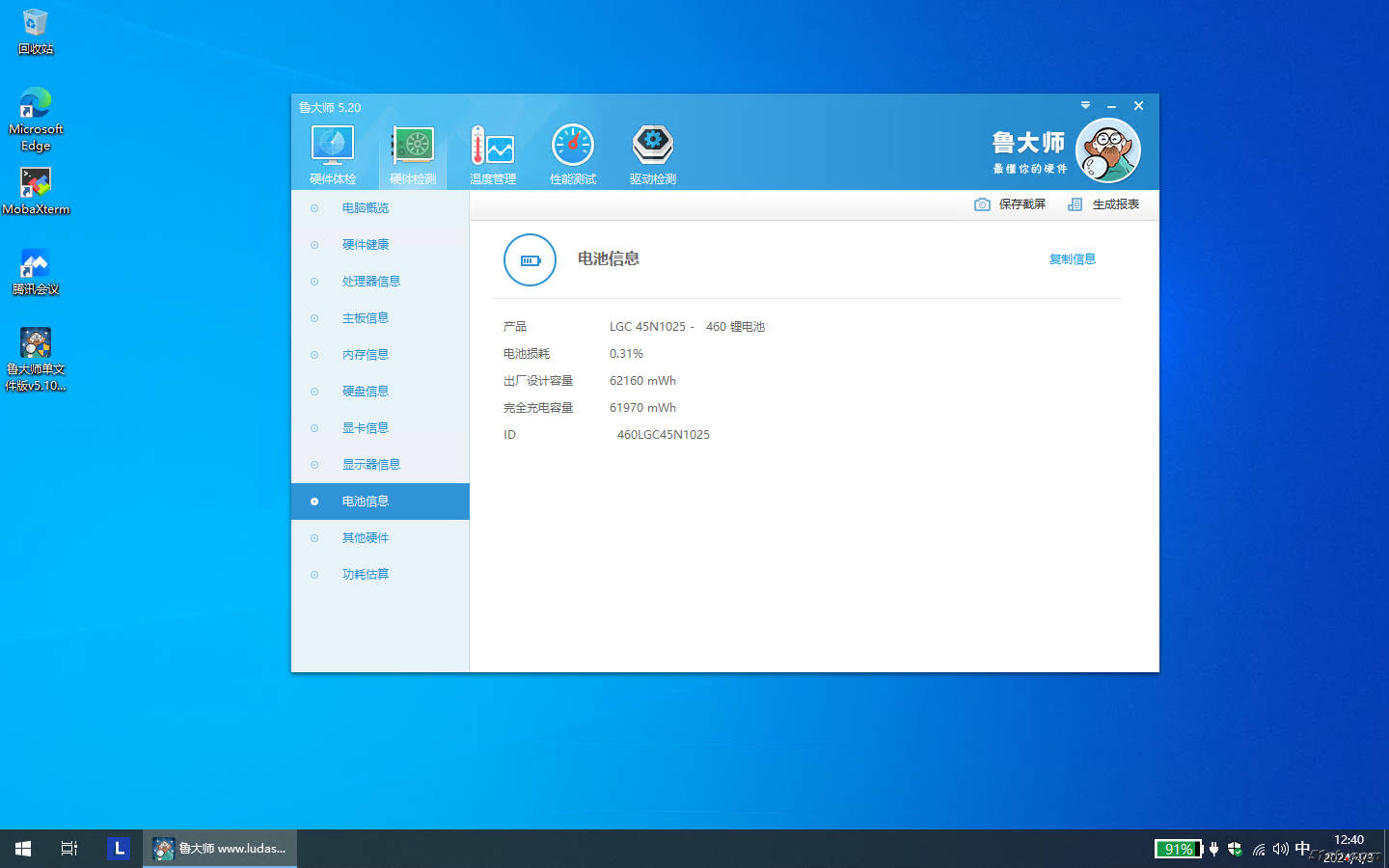Click the 保存截屏 camera icon

tap(982, 204)
